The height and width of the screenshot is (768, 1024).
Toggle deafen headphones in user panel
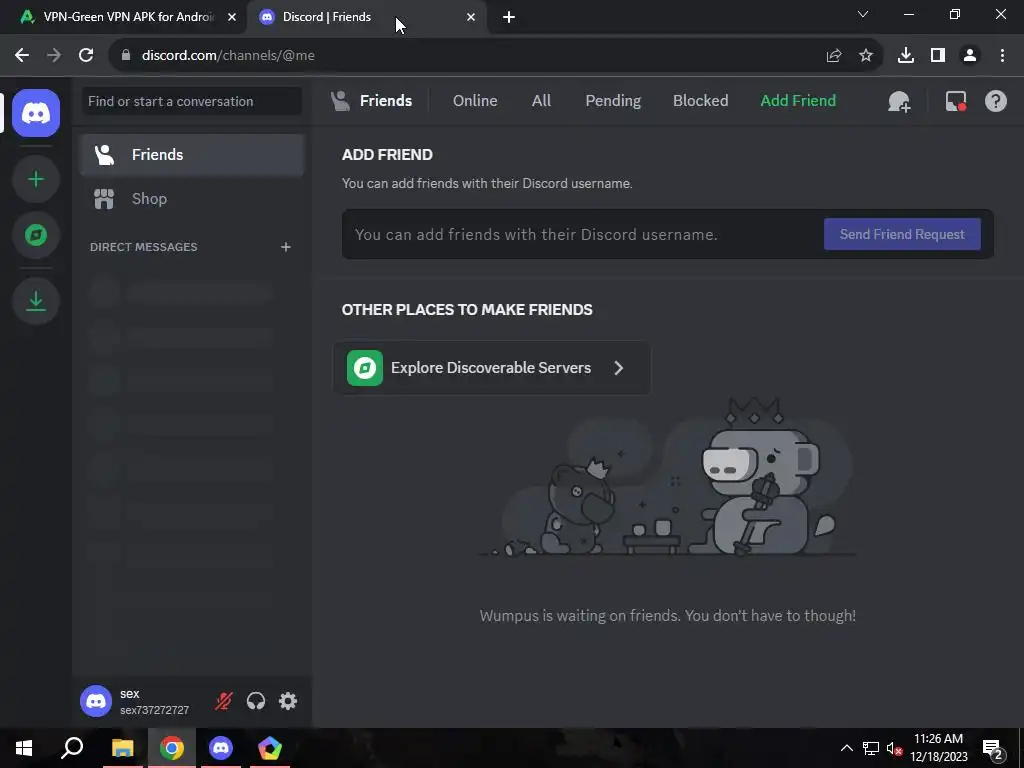click(256, 701)
